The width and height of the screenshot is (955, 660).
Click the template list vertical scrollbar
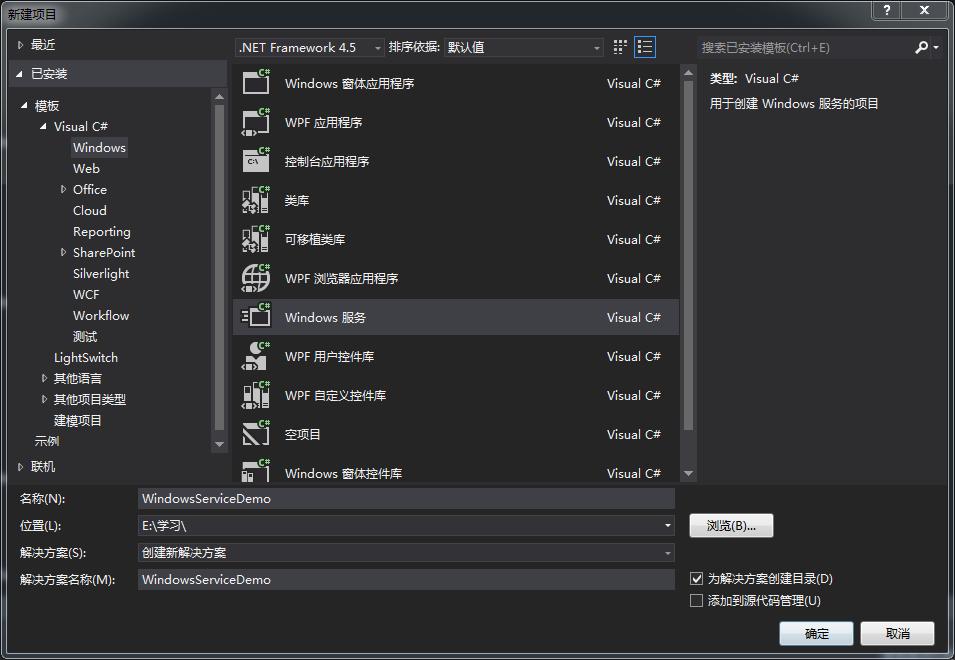[688, 250]
